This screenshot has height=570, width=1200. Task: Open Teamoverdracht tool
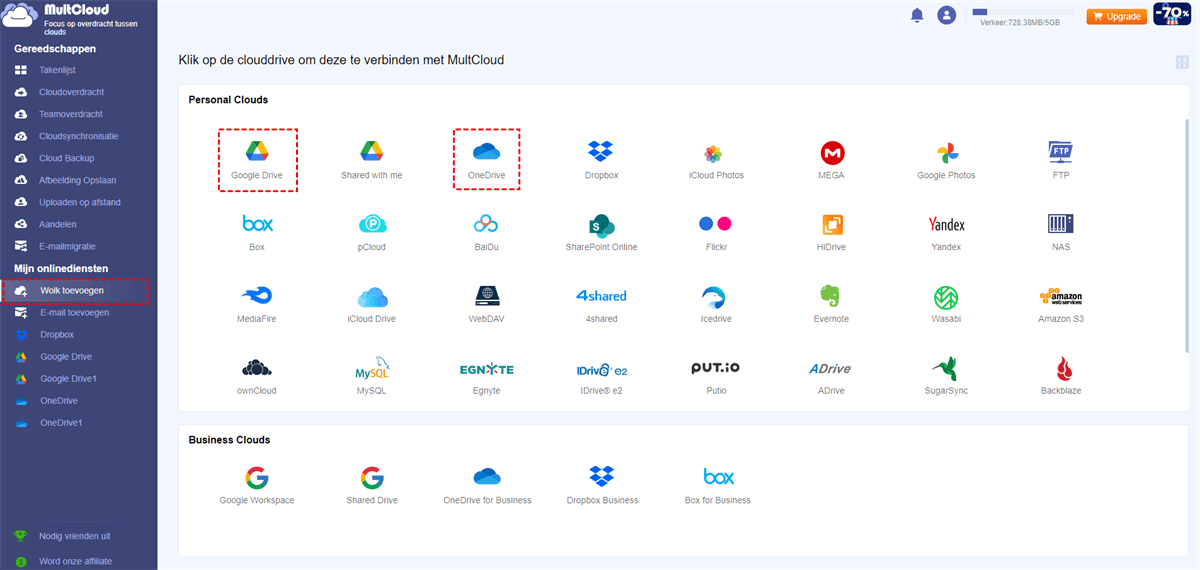click(70, 114)
